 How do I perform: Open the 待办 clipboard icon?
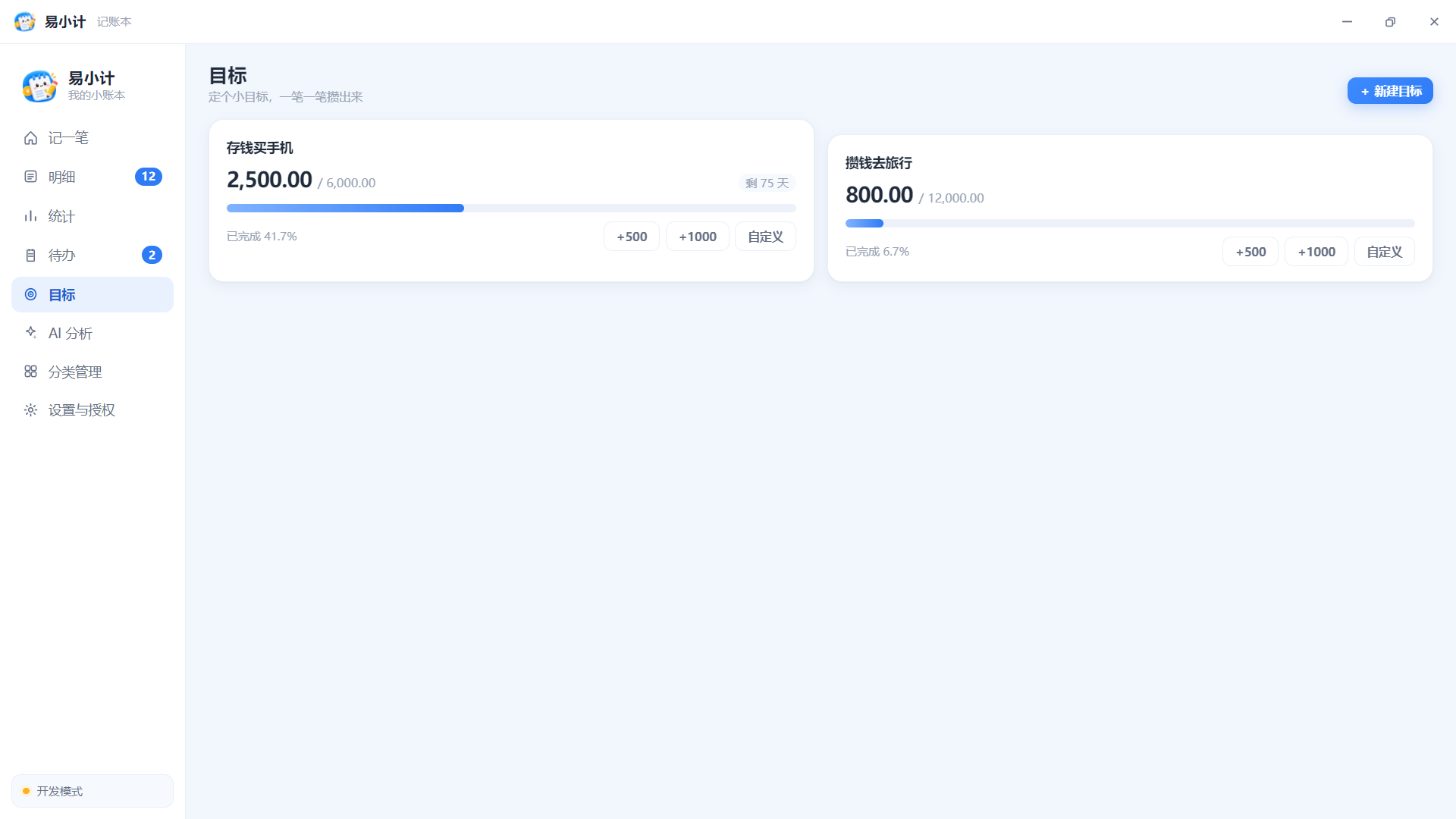coord(30,256)
